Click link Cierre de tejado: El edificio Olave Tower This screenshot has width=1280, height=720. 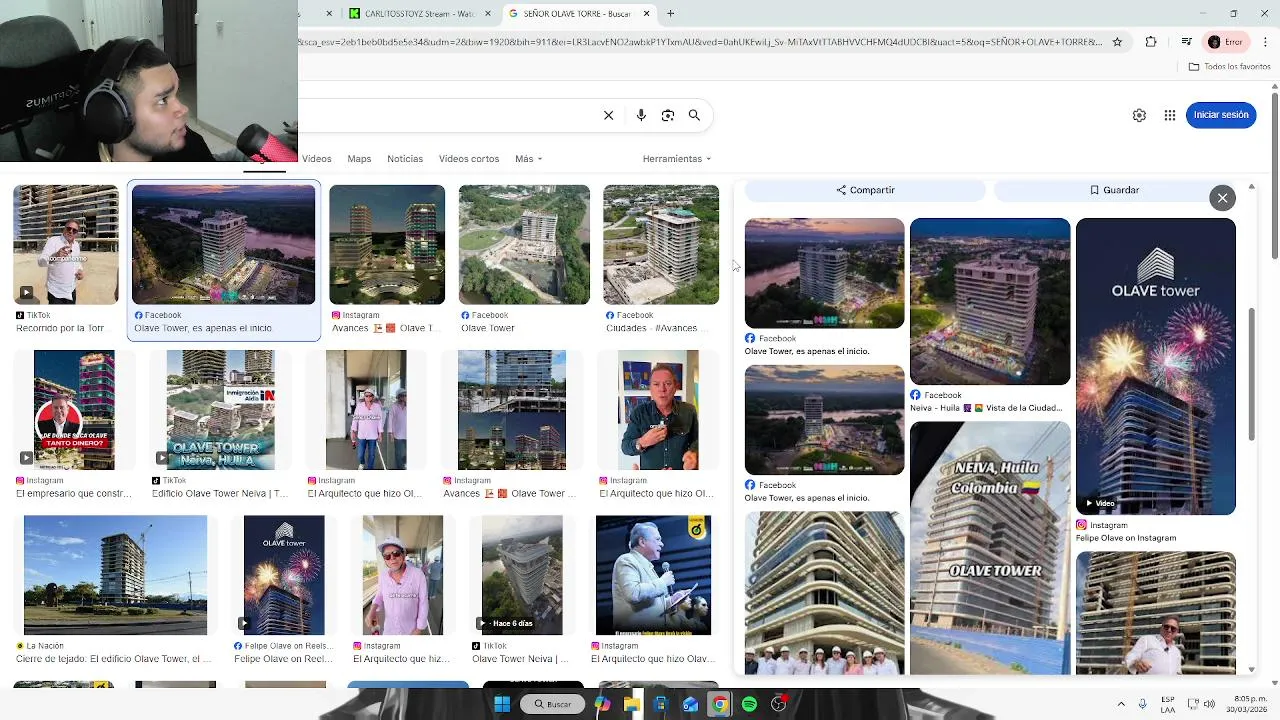point(114,659)
